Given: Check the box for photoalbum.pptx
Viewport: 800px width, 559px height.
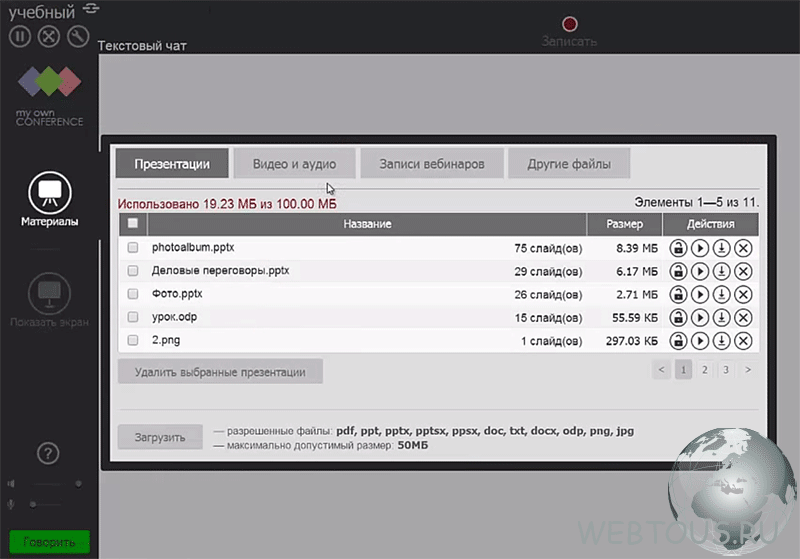Looking at the screenshot, I should click(x=133, y=247).
